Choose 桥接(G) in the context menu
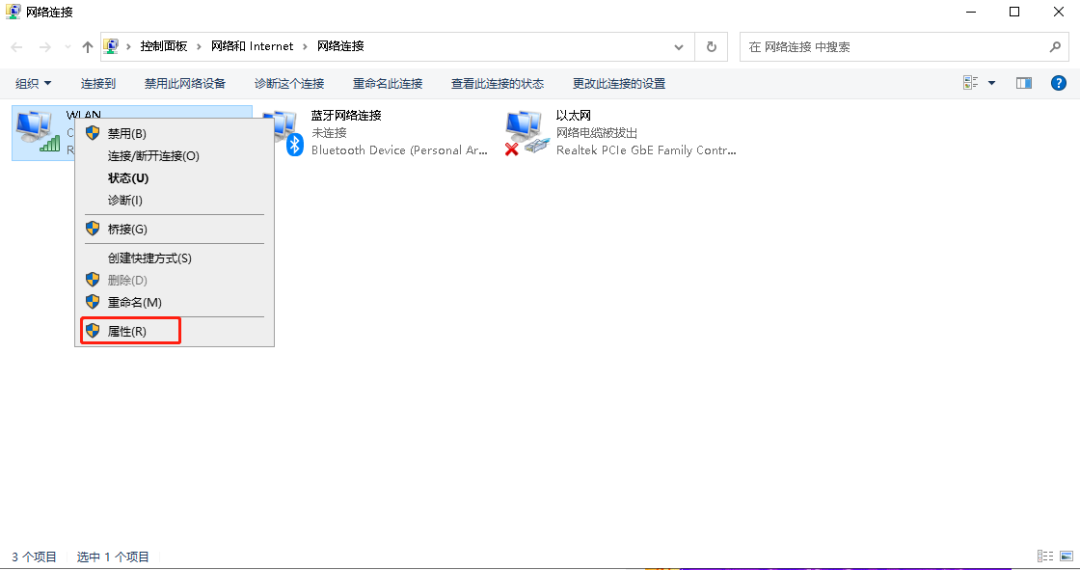Screen dimensions: 1080x570 [x=174, y=229]
